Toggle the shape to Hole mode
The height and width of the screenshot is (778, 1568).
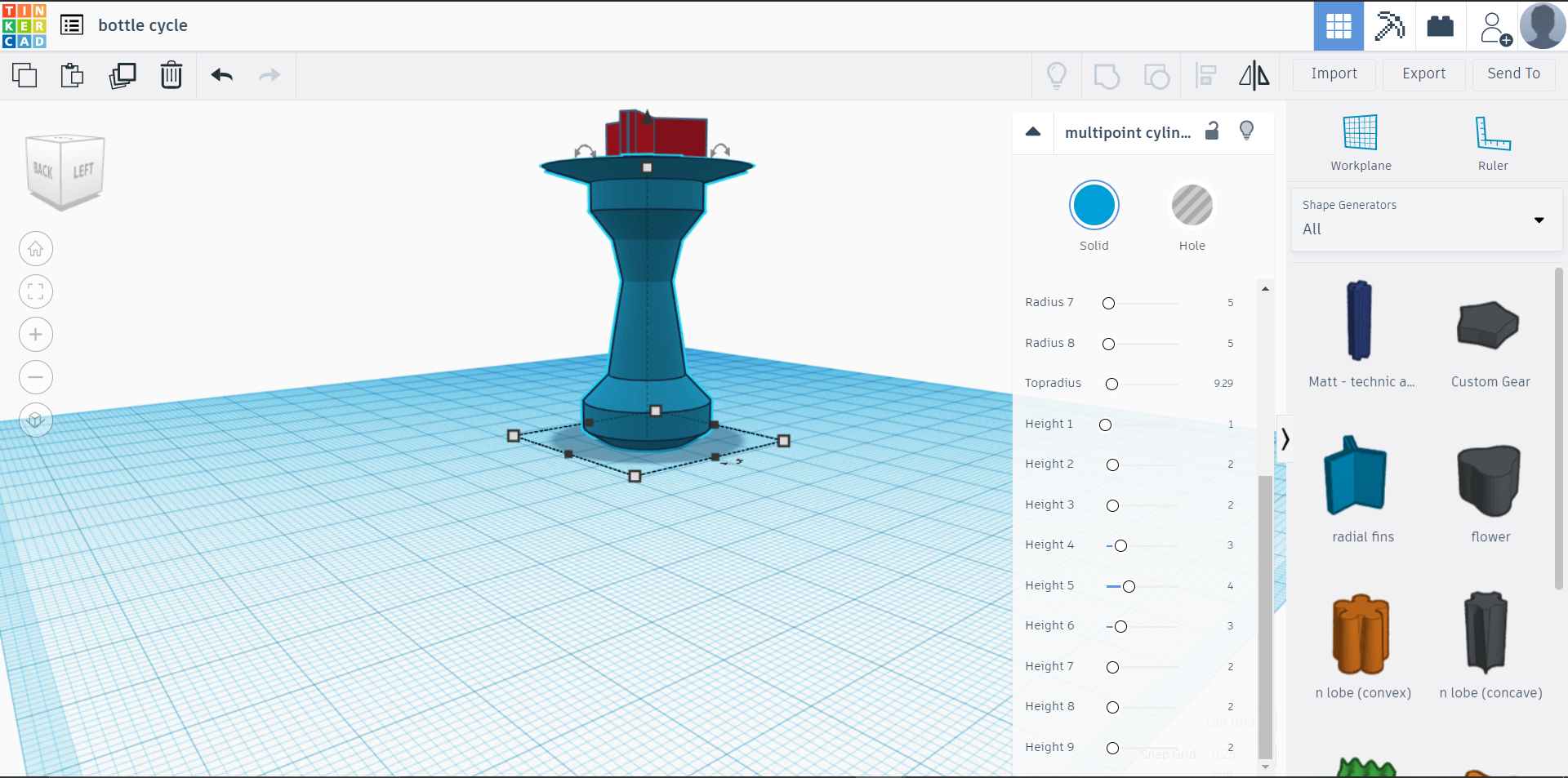1192,206
